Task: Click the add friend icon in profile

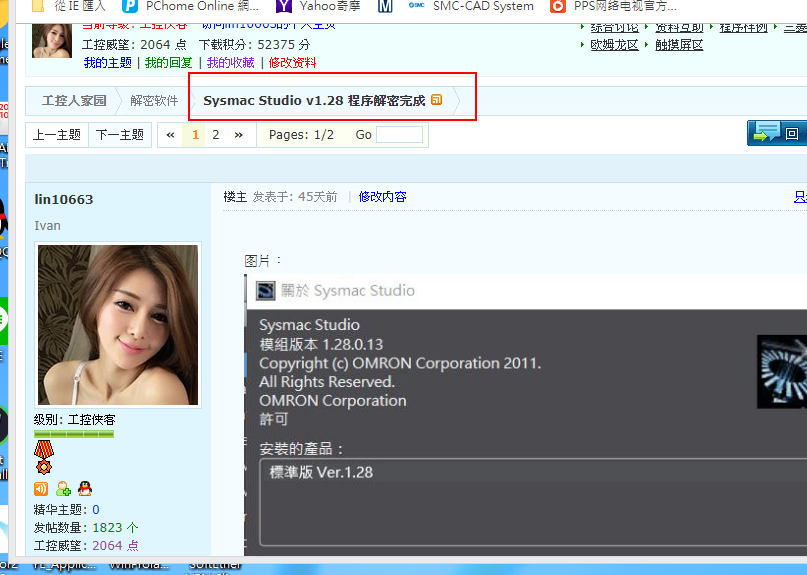Action: tap(63, 488)
